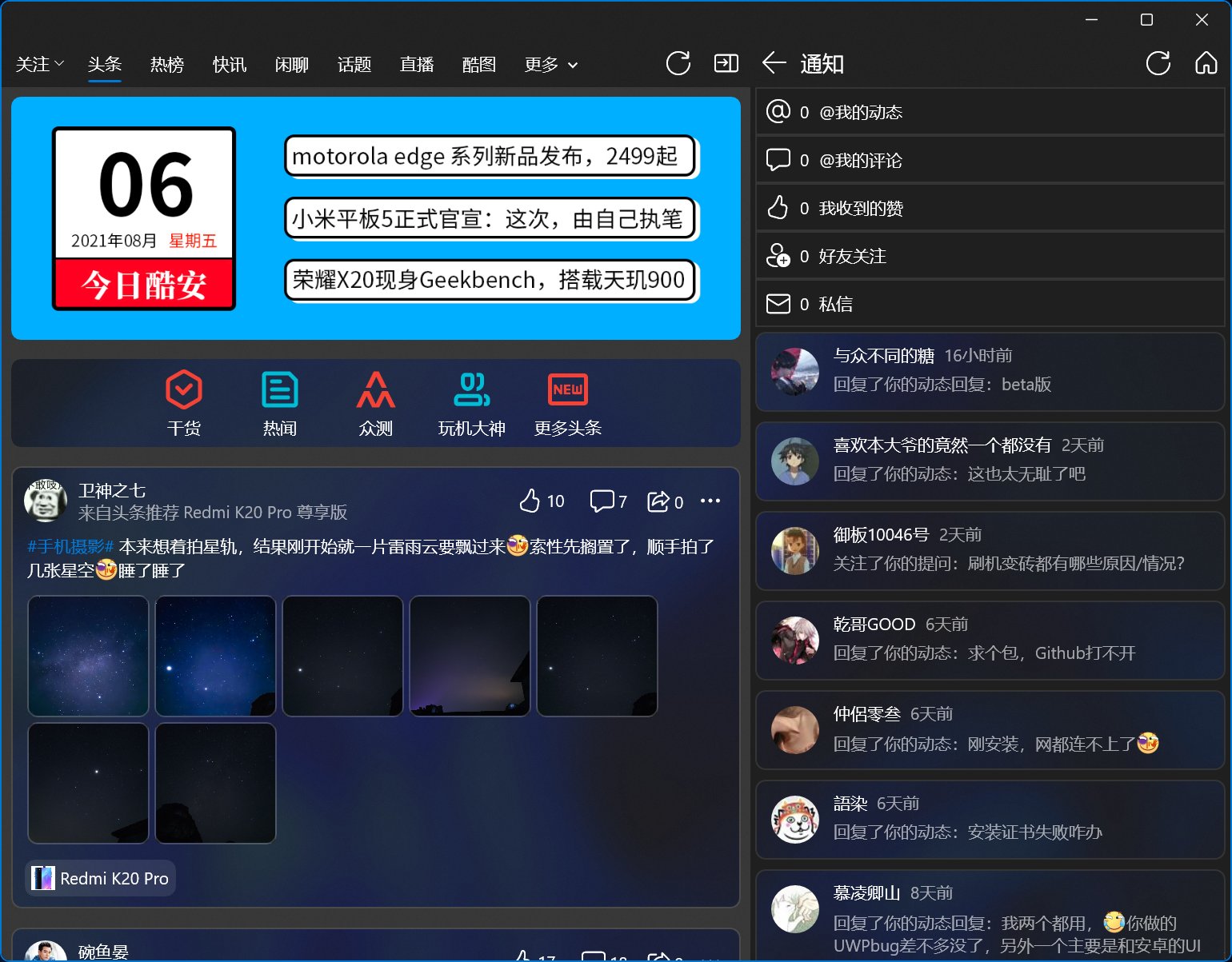View fourth photo with purple horizon
The height and width of the screenshot is (962, 1232).
tap(470, 656)
